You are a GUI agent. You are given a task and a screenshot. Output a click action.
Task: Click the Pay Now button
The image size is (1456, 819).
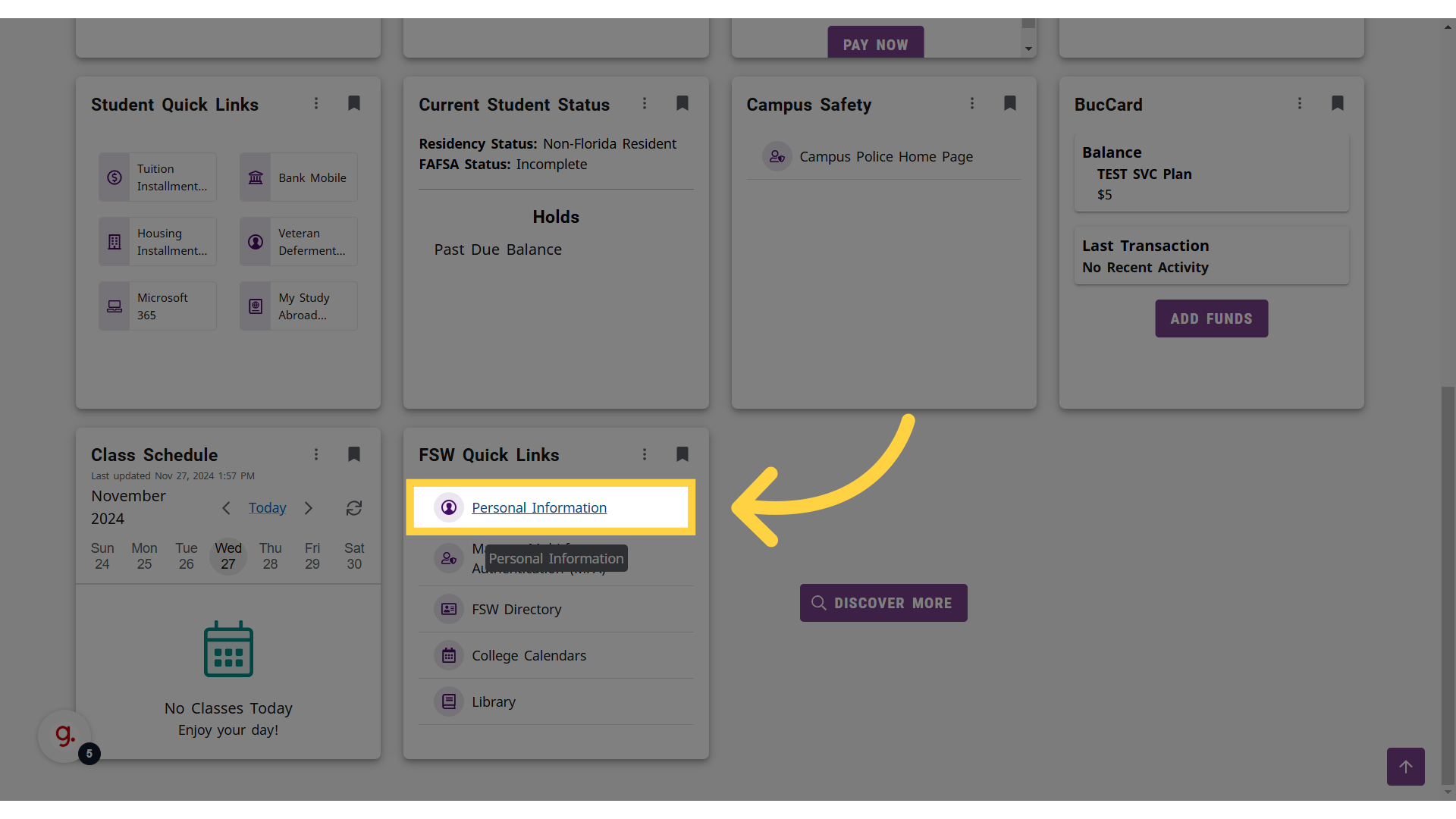point(876,42)
